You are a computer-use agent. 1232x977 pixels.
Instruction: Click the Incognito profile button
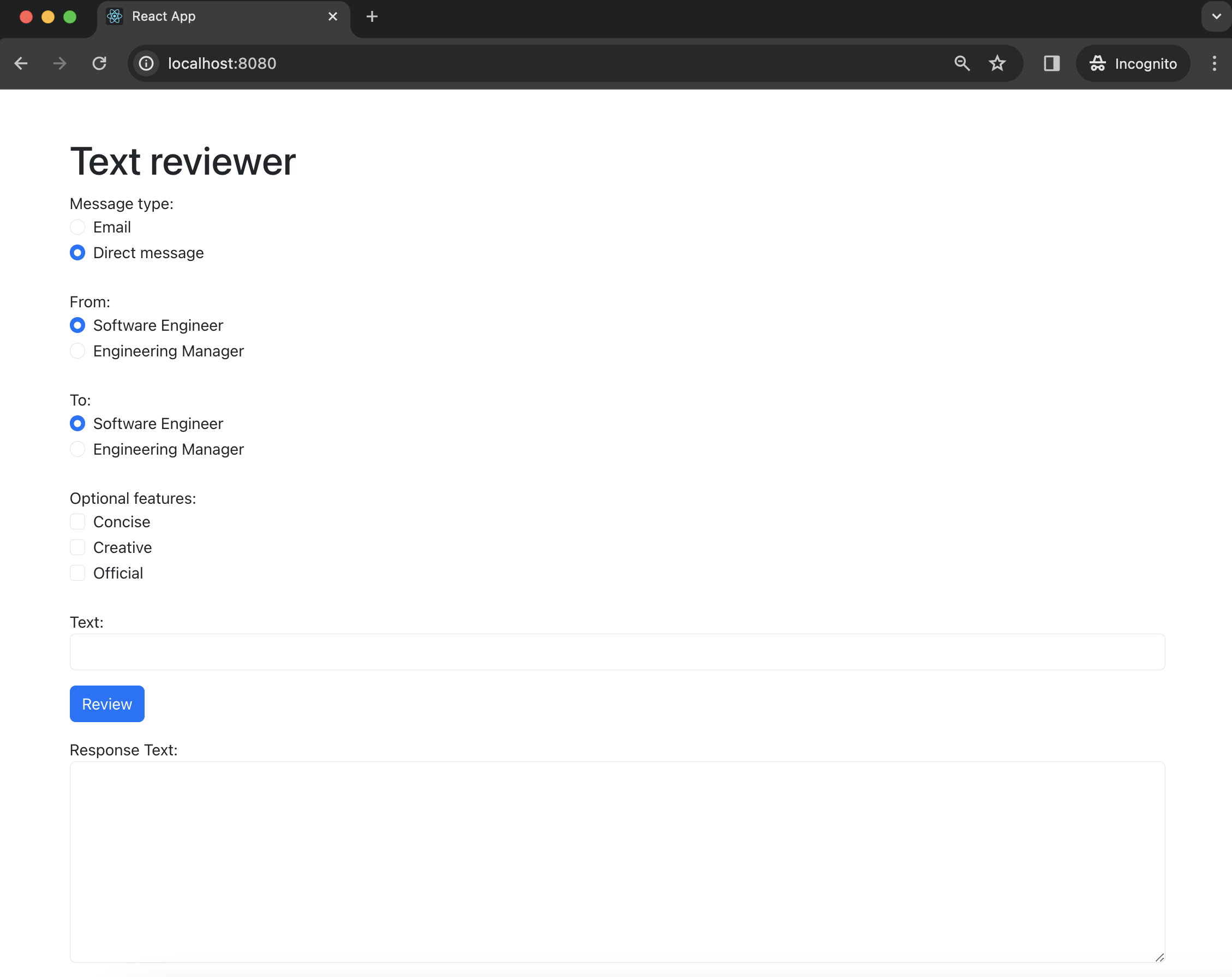tap(1133, 63)
